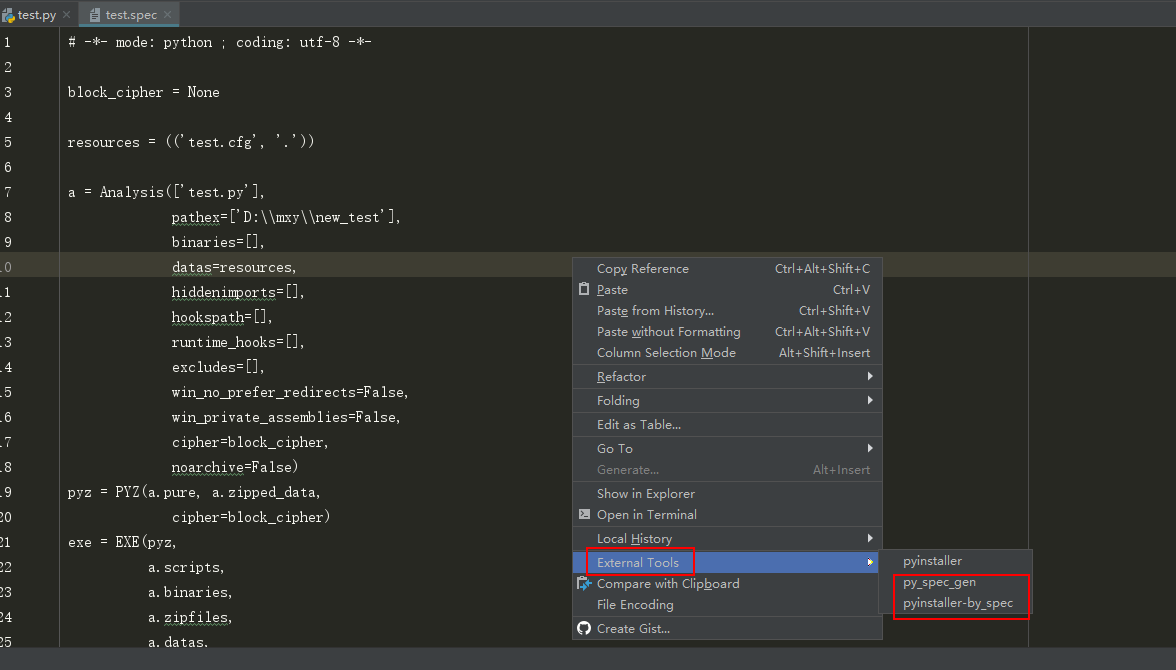Expand the Refactor submenu
The height and width of the screenshot is (670, 1176).
(x=622, y=376)
